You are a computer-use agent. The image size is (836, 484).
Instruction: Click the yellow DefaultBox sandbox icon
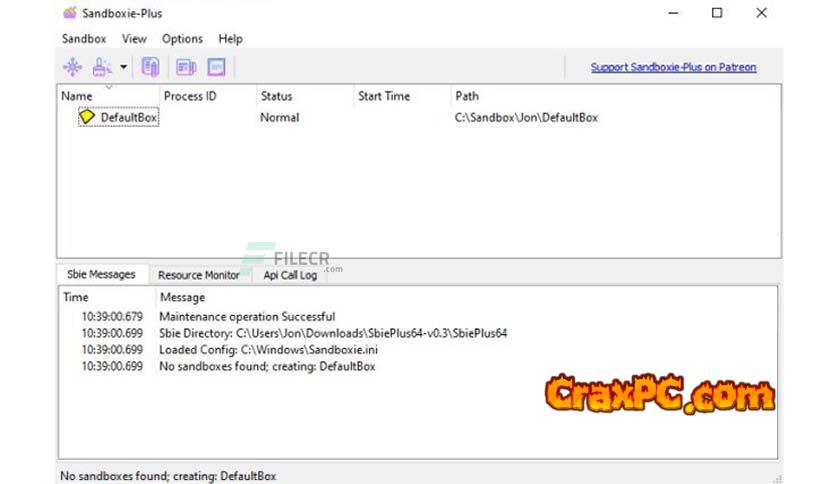point(86,116)
